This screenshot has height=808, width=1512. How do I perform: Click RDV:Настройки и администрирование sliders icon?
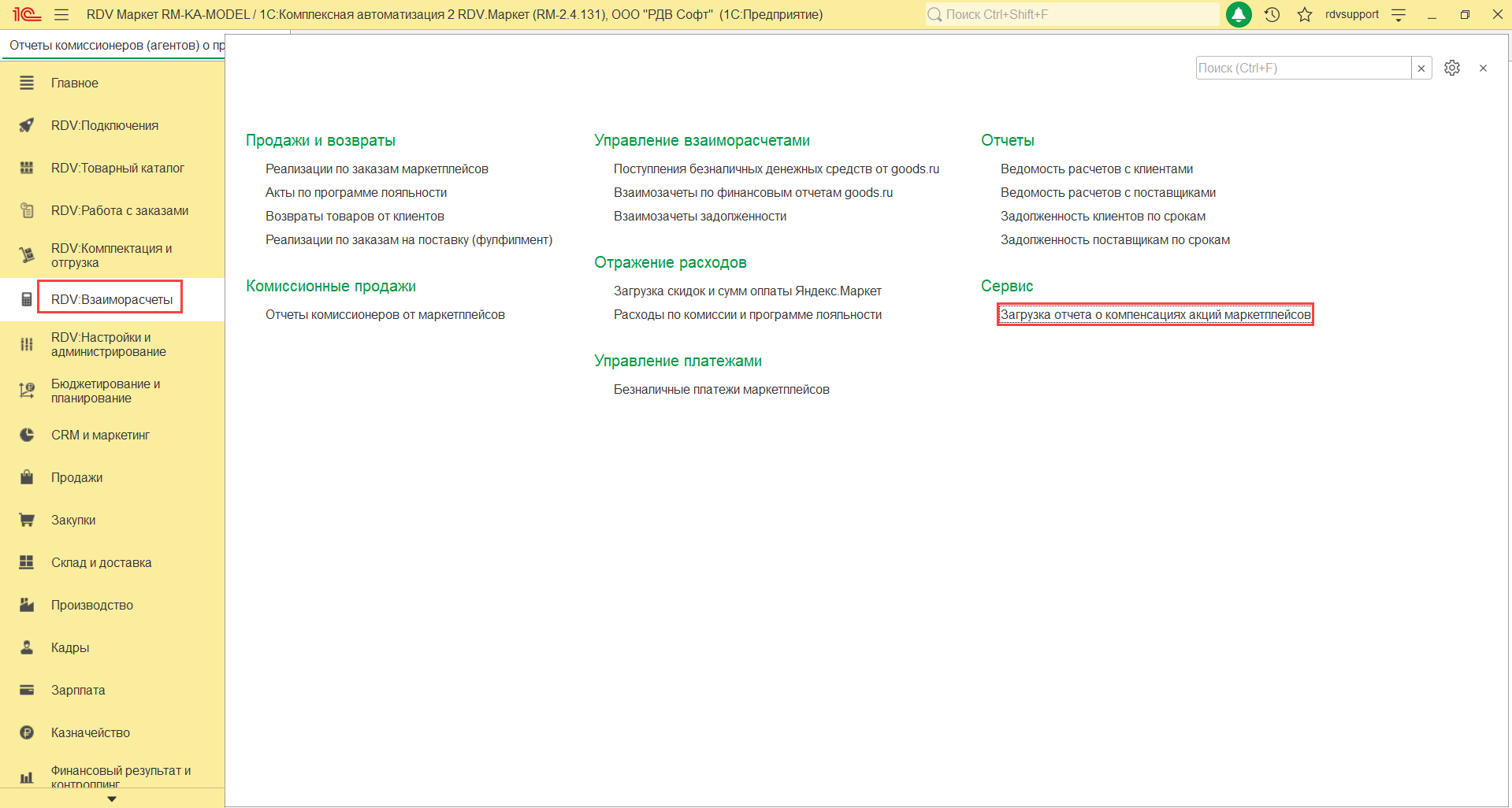27,344
